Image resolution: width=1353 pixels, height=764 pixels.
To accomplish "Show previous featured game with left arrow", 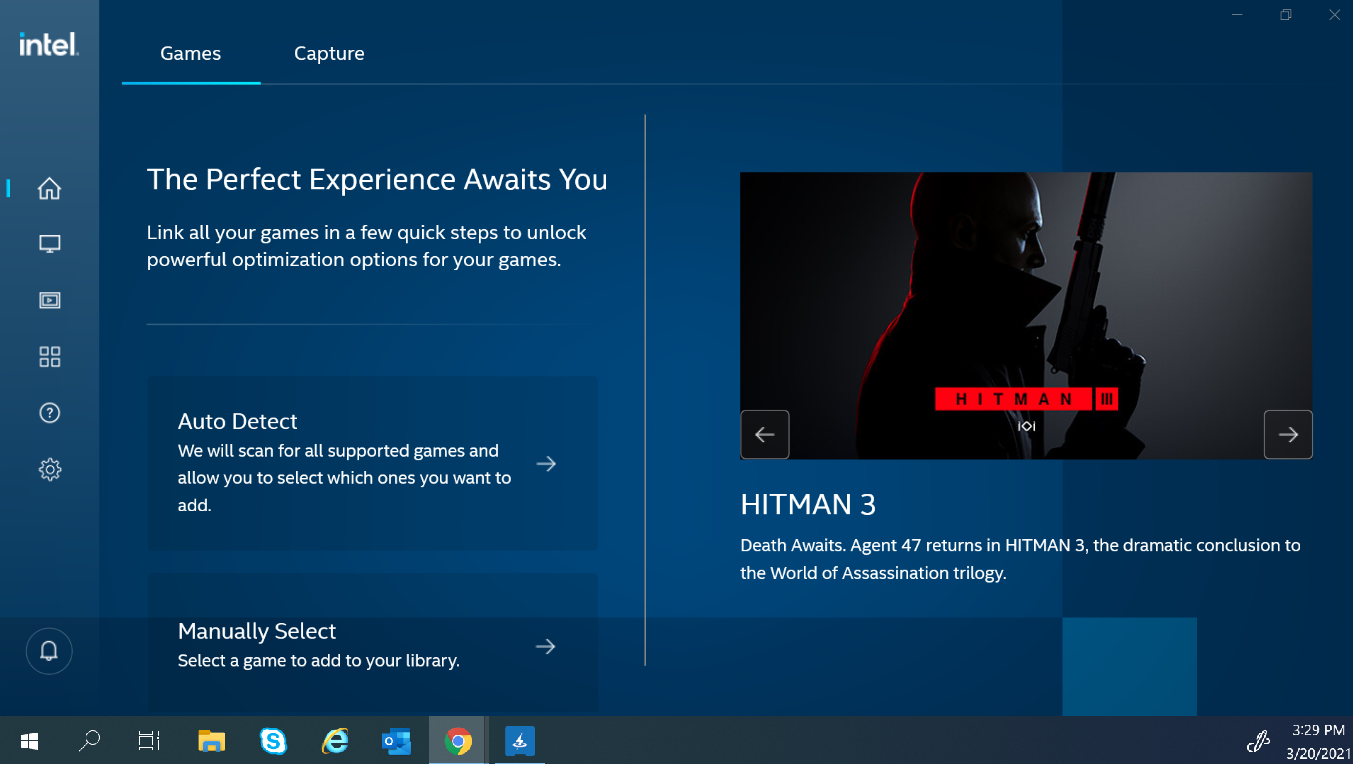I will click(x=765, y=434).
